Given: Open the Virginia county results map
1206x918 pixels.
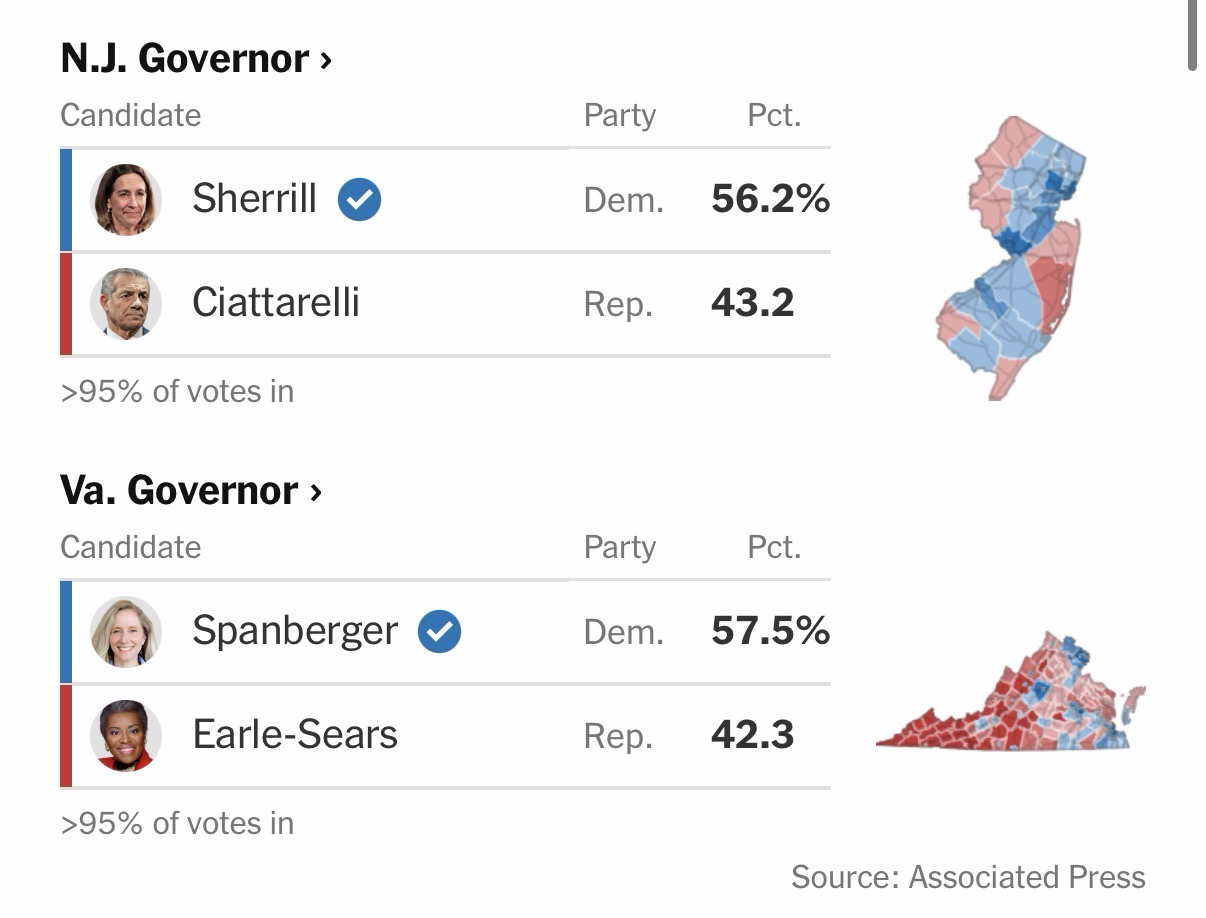Looking at the screenshot, I should [x=1010, y=696].
